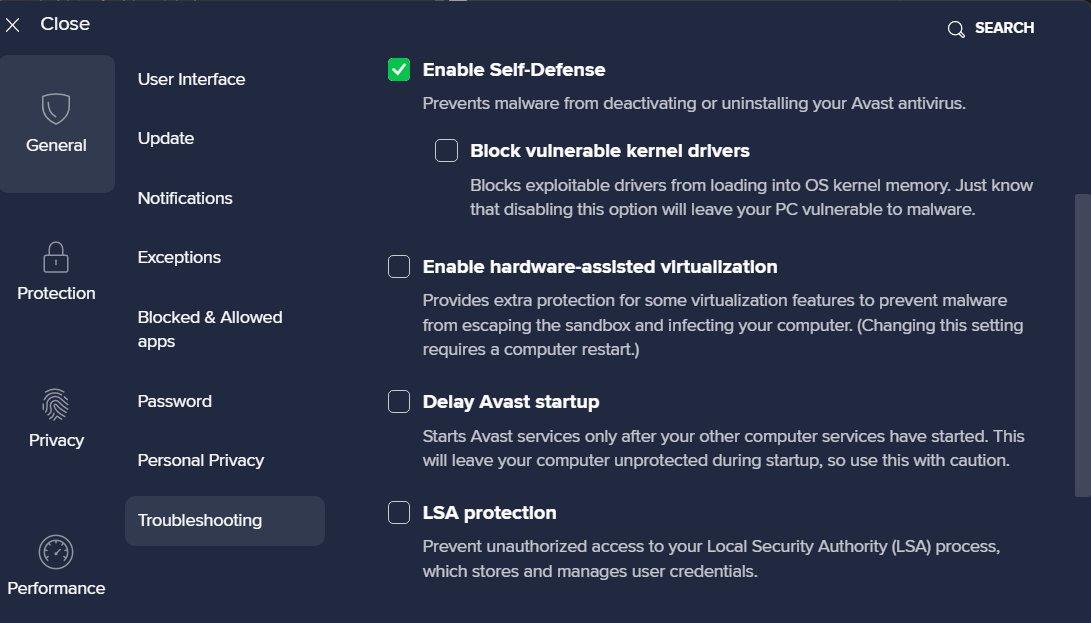This screenshot has height=623, width=1091.
Task: Click the search magnifier icon
Action: click(956, 29)
